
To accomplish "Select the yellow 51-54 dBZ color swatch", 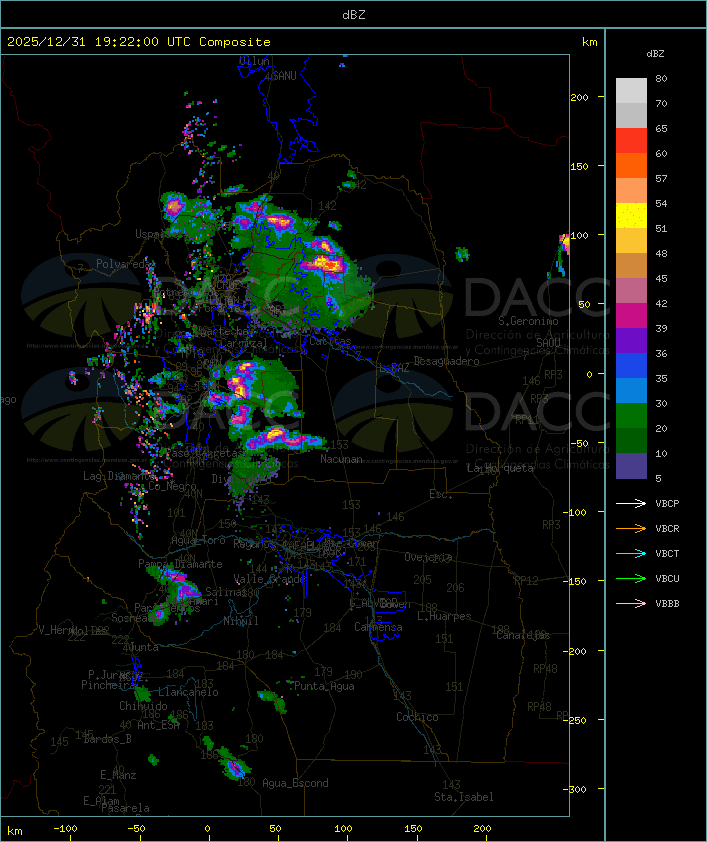I will pyautogui.click(x=631, y=216).
